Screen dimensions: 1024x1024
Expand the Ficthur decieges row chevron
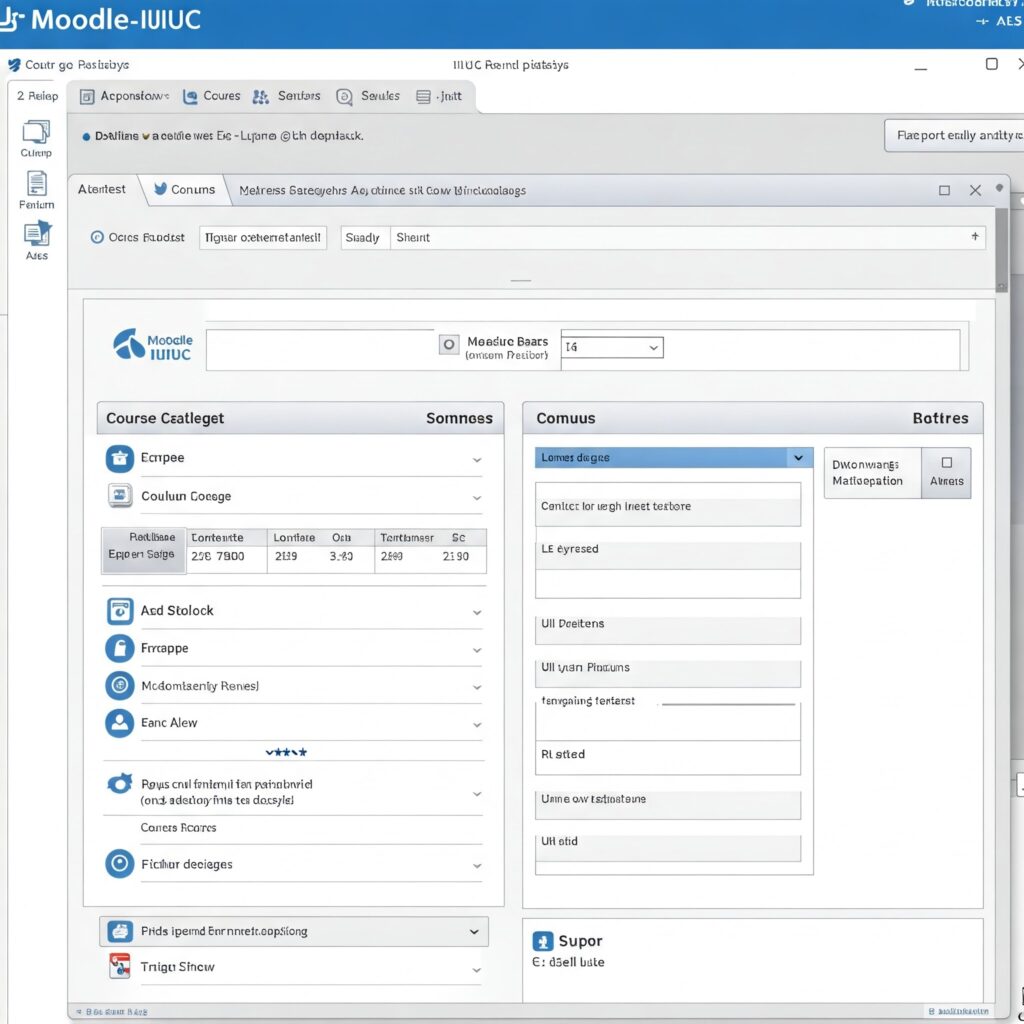[477, 866]
